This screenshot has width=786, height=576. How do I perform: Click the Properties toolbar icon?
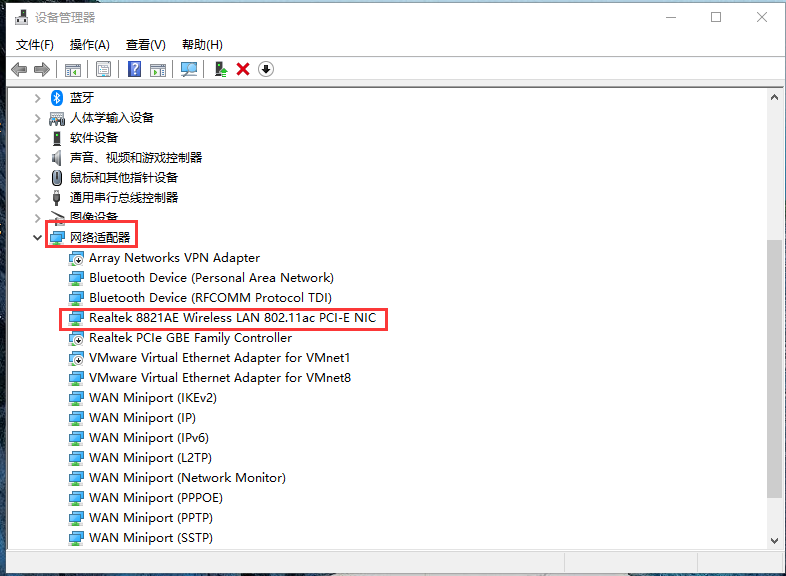103,69
